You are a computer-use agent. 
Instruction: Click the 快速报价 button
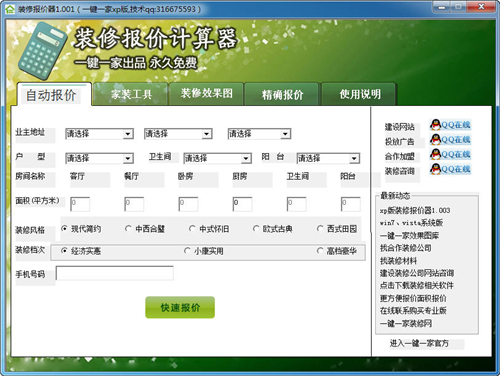[180, 307]
